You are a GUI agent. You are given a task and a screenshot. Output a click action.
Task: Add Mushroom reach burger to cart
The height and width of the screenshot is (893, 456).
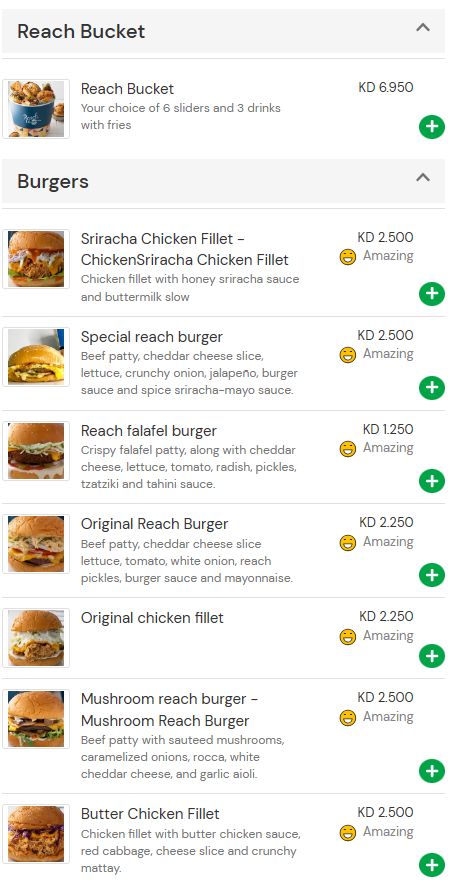click(432, 771)
